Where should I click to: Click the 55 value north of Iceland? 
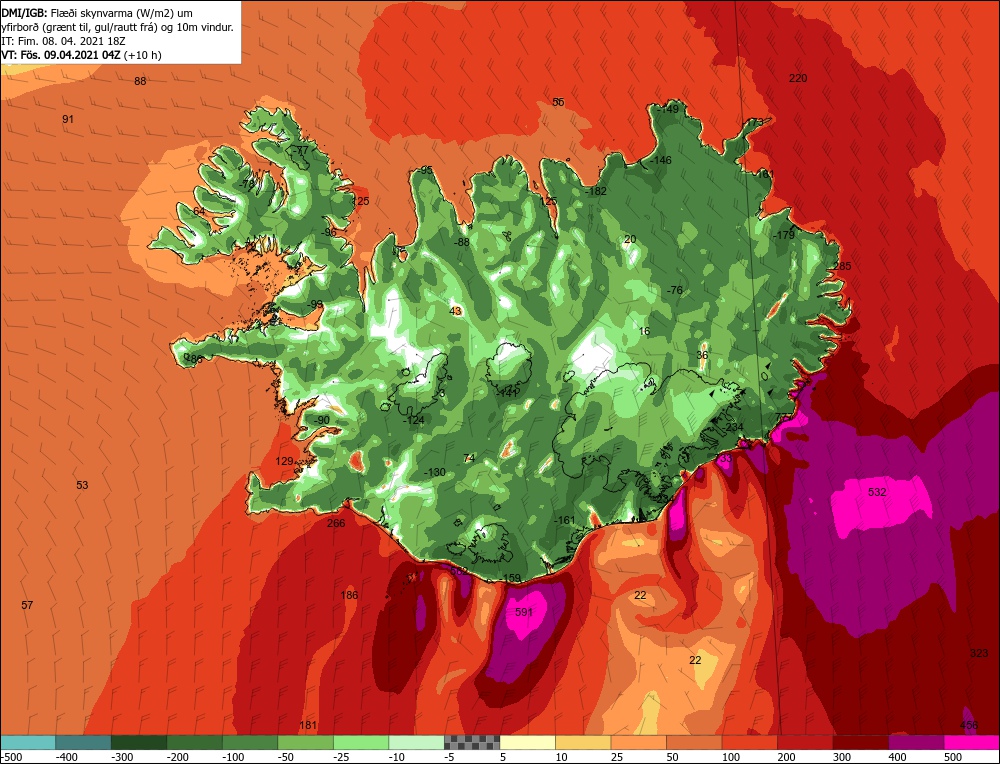click(559, 102)
